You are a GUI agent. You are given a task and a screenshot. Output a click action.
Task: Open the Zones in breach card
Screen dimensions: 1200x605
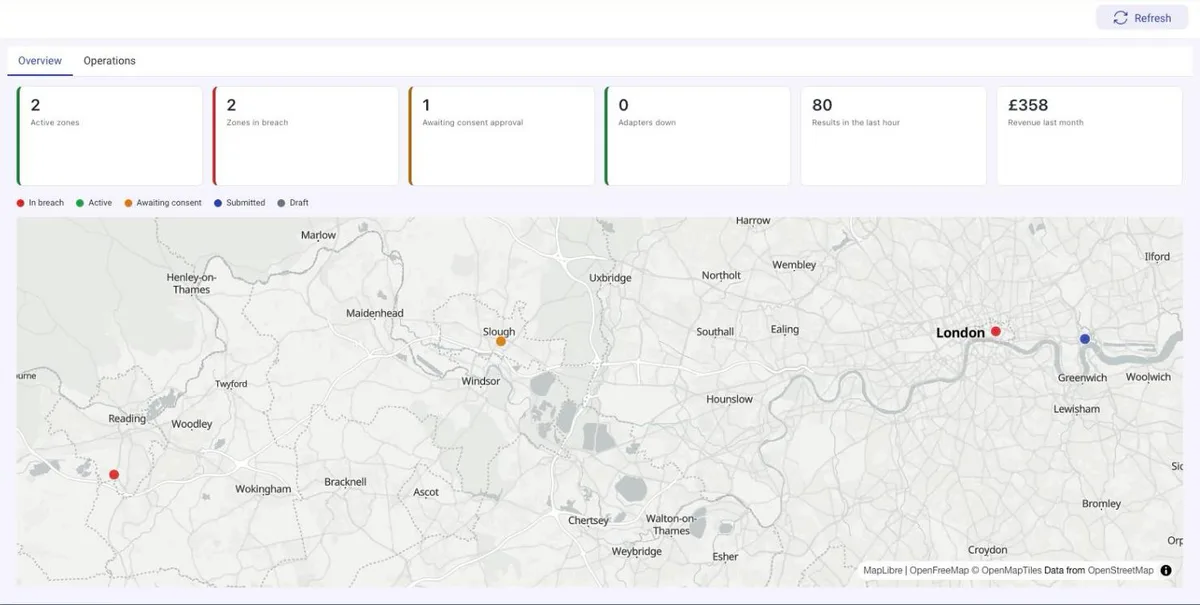click(306, 136)
